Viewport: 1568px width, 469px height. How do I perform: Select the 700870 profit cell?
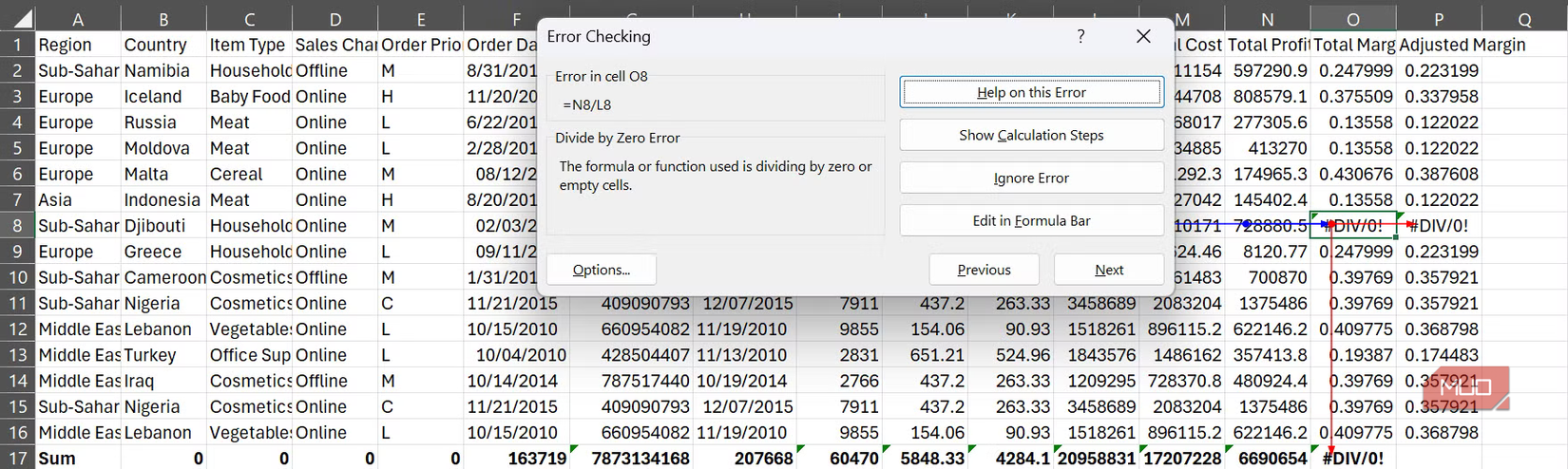(x=1267, y=277)
